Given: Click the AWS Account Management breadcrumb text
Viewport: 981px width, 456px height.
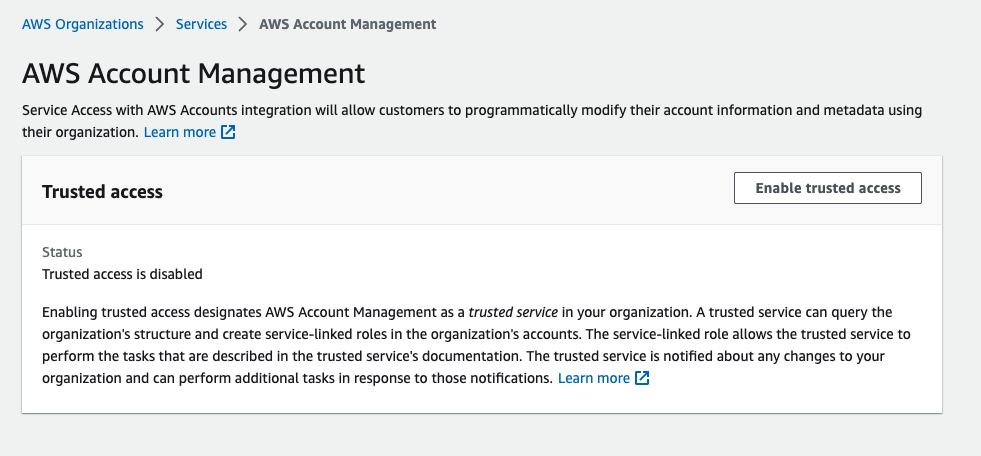Looking at the screenshot, I should click(347, 23).
